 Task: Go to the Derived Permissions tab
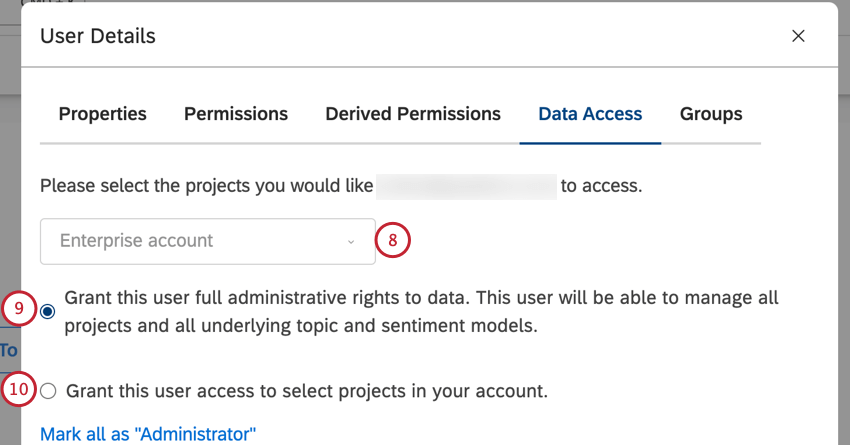click(x=413, y=114)
